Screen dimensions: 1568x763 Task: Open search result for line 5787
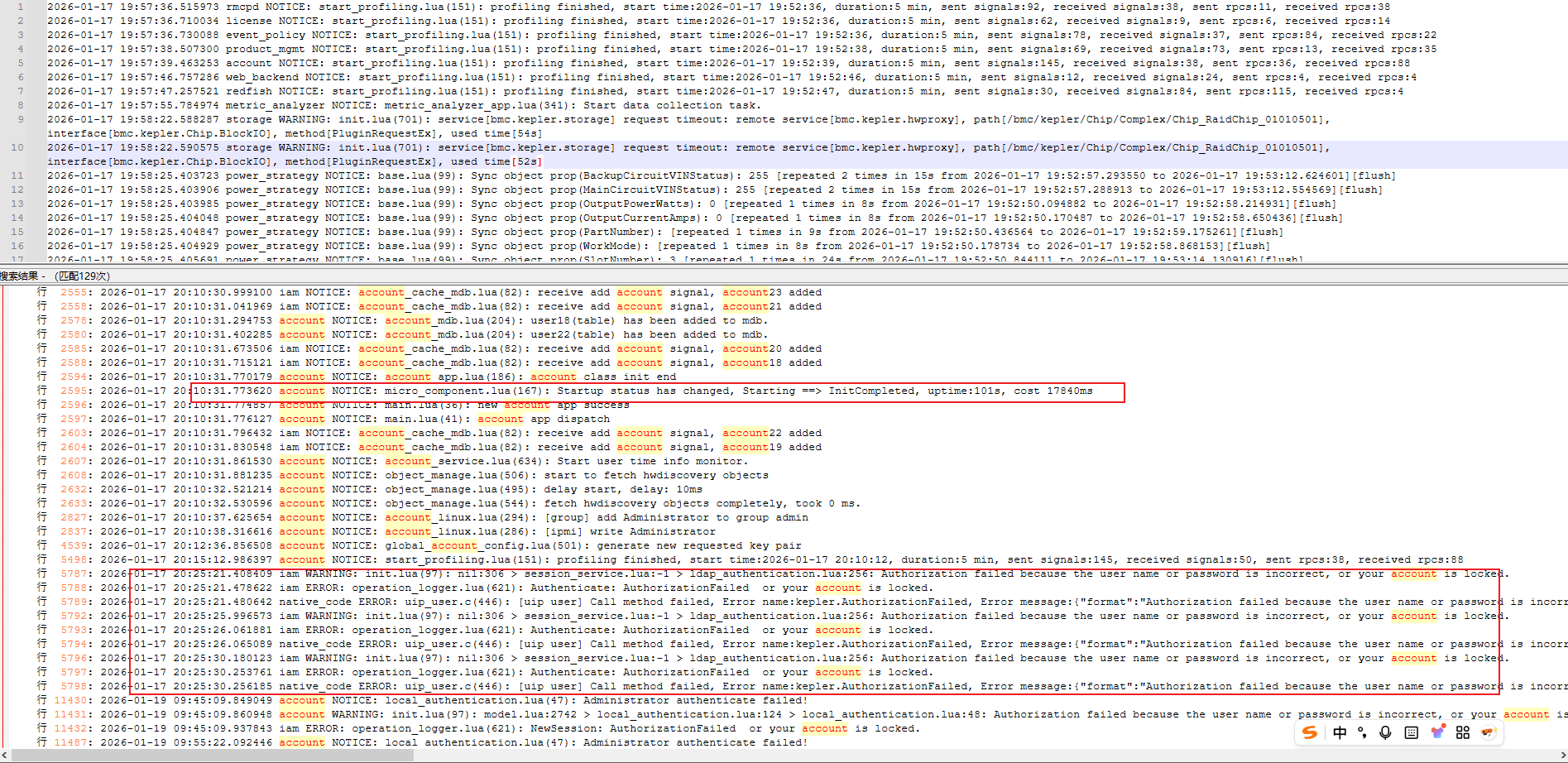(579, 574)
